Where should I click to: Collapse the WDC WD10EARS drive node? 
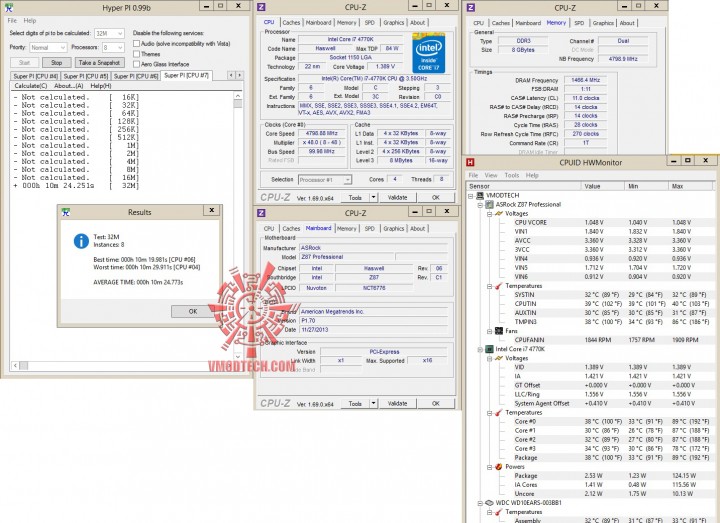coord(480,503)
